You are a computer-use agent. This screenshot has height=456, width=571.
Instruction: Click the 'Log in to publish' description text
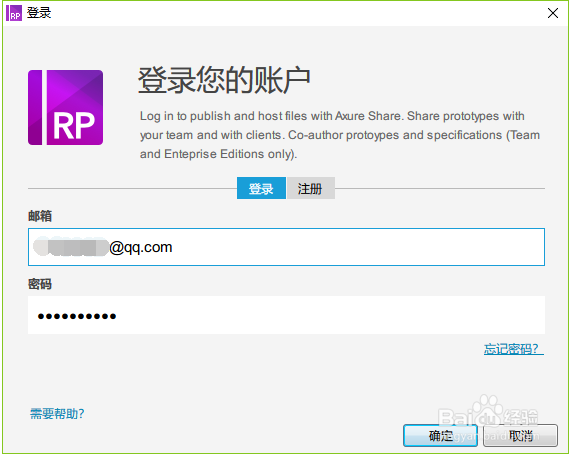[x=339, y=135]
